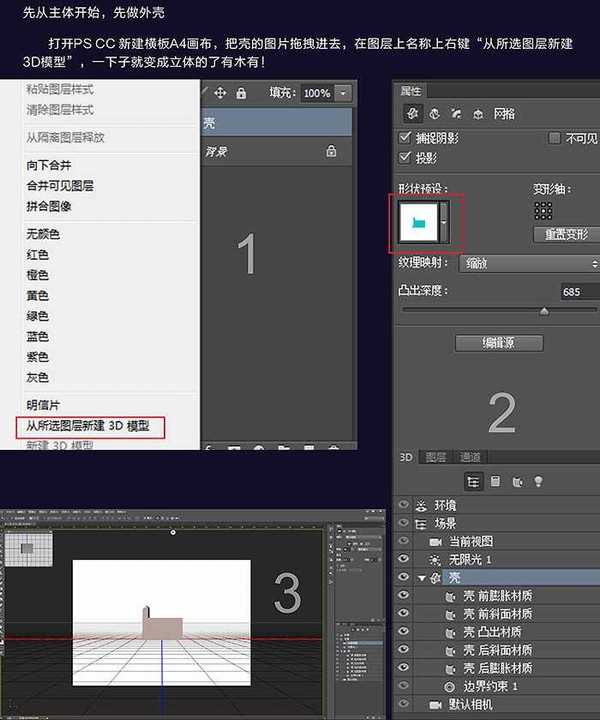Open the 填充 percentage dropdown arrow
This screenshot has width=600, height=720.
pyautogui.click(x=342, y=93)
